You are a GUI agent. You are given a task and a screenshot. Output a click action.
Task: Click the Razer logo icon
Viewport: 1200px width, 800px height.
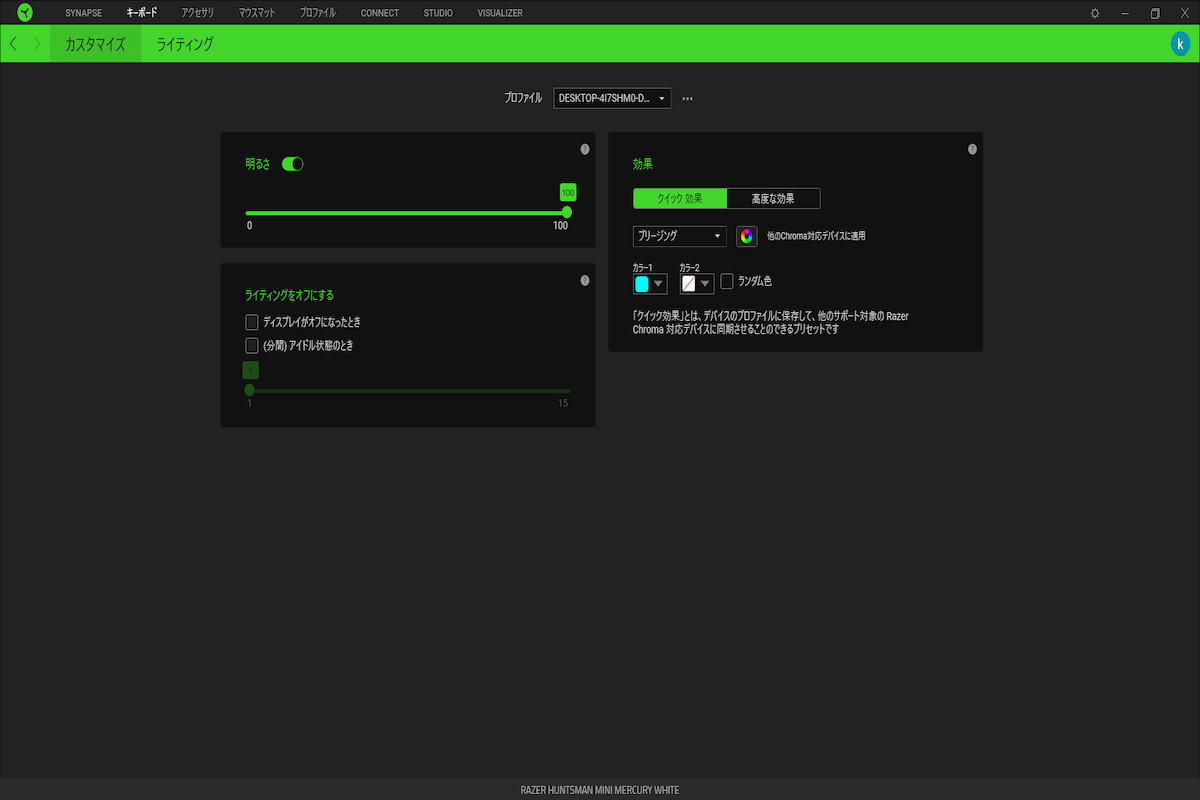click(x=25, y=13)
